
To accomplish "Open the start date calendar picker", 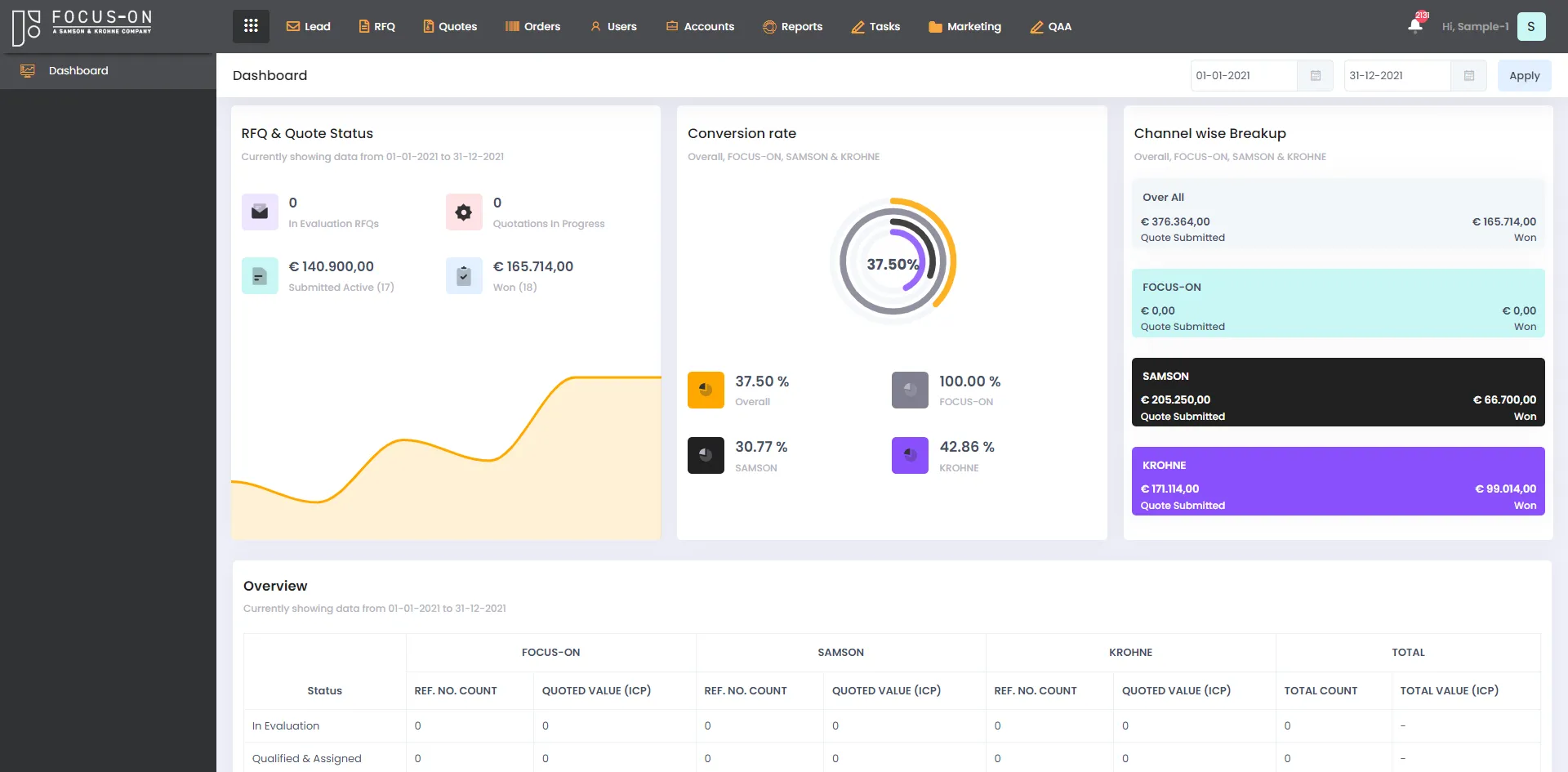I will (1314, 75).
